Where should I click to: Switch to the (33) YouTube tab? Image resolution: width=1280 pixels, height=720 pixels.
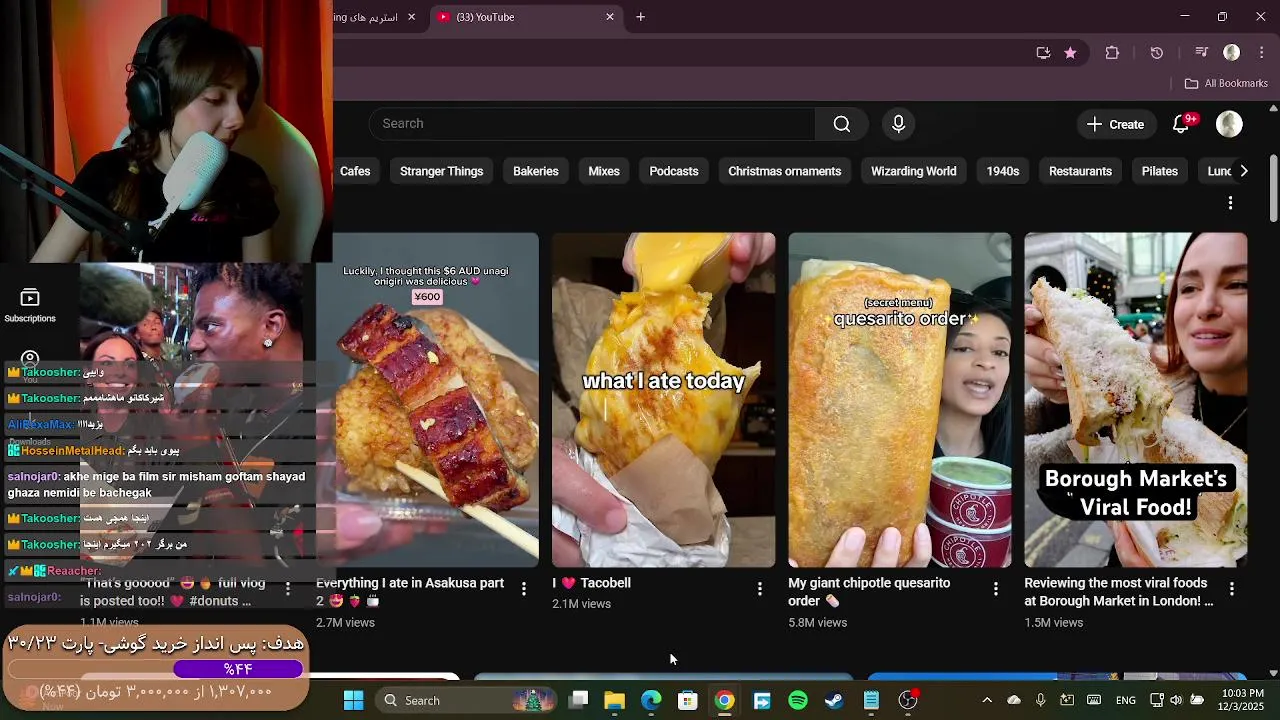pyautogui.click(x=525, y=17)
